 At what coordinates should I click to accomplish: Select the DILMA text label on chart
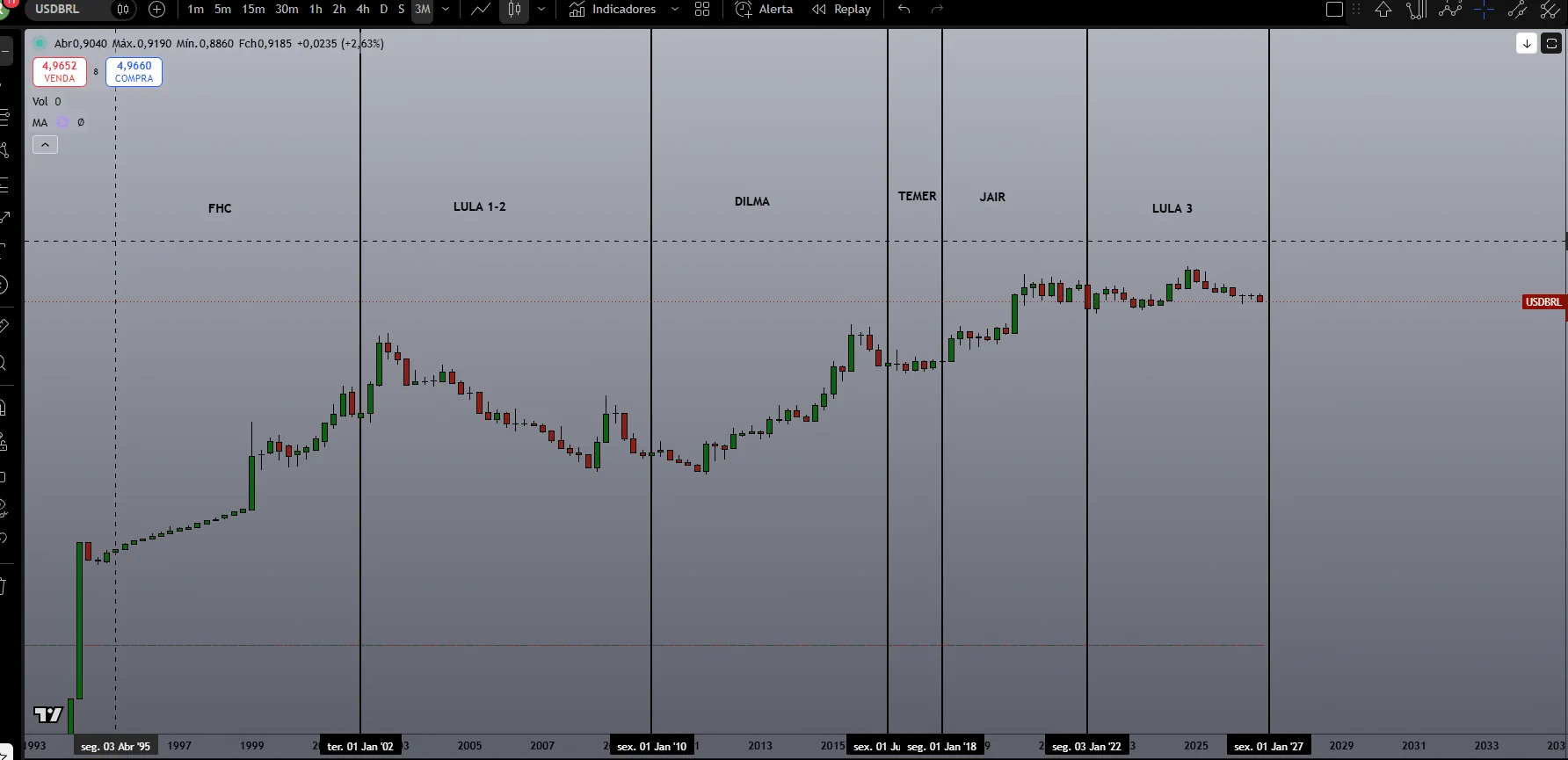click(752, 202)
